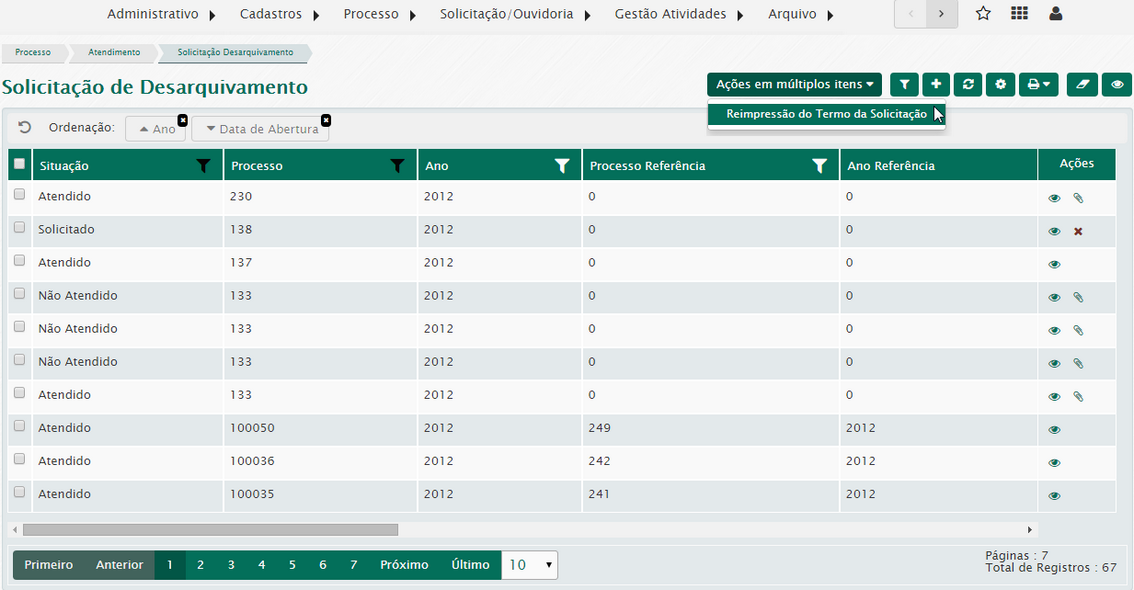
Task: Select Reimpressão do Termo da Solicitação
Action: click(826, 114)
